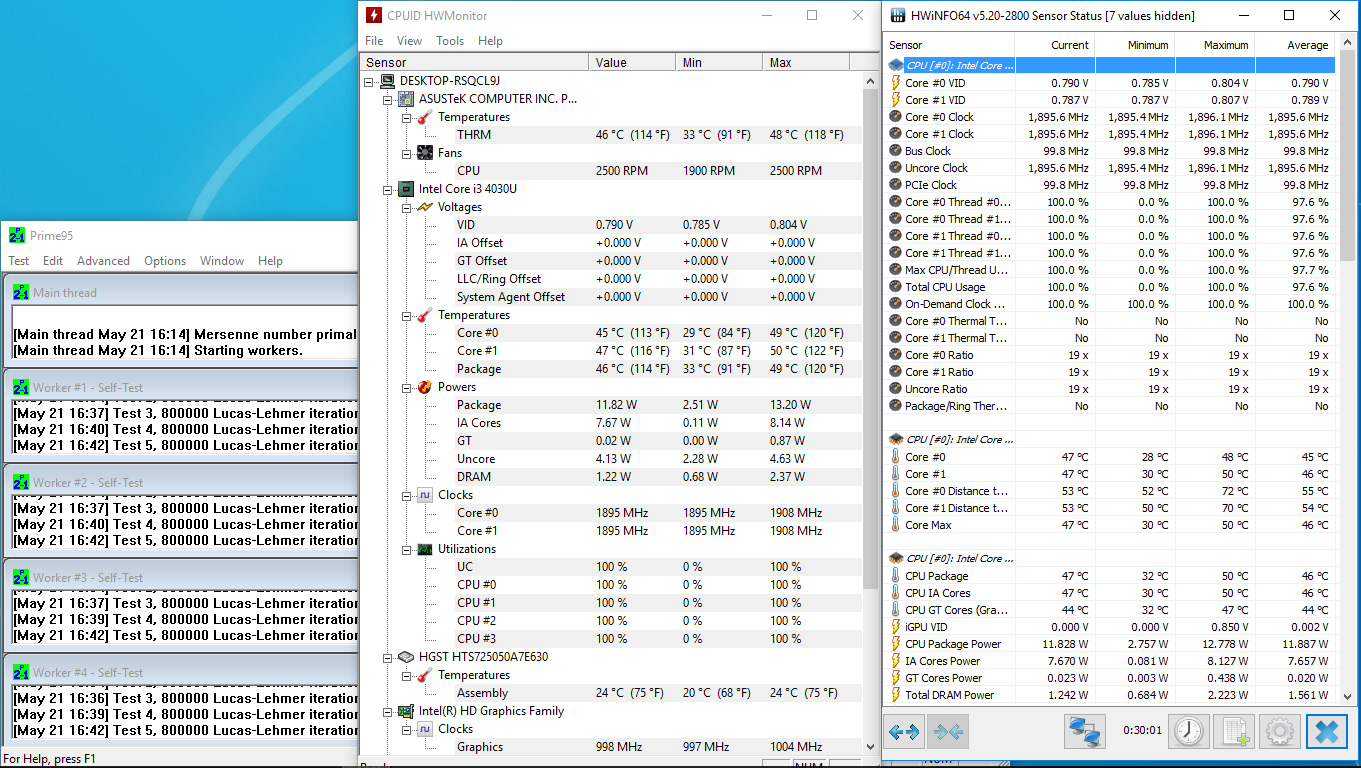This screenshot has width=1361, height=768.
Task: Open the Options menu in Prime95
Action: pos(165,261)
